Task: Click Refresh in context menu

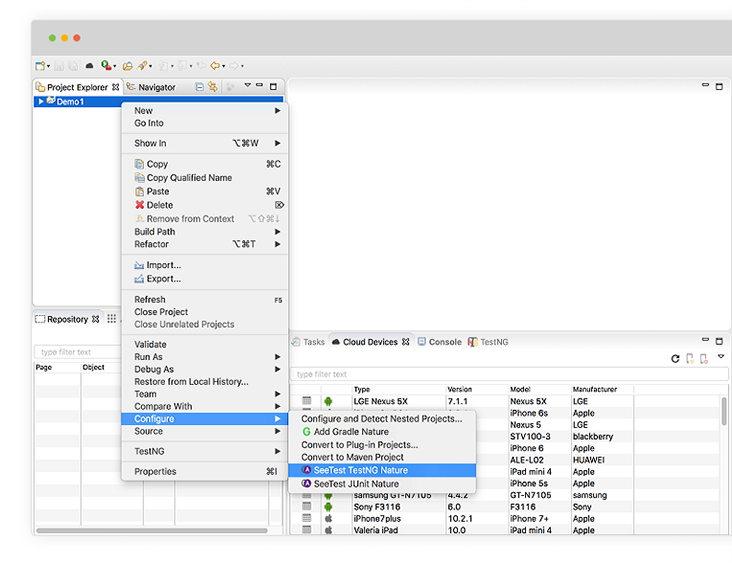Action: click(205, 299)
